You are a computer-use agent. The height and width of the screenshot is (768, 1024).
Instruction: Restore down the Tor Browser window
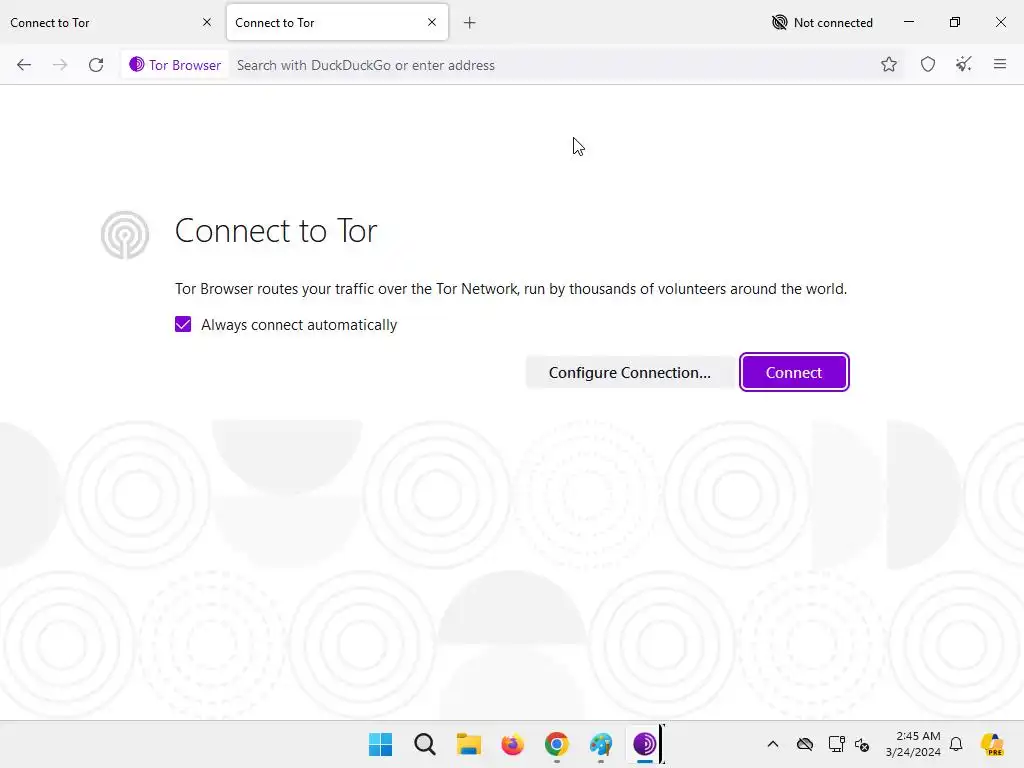(x=955, y=22)
